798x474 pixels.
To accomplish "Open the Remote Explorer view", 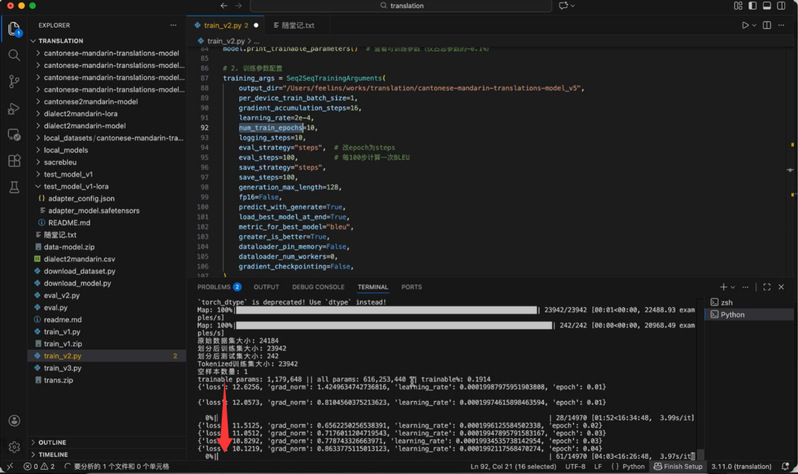I will pyautogui.click(x=14, y=135).
